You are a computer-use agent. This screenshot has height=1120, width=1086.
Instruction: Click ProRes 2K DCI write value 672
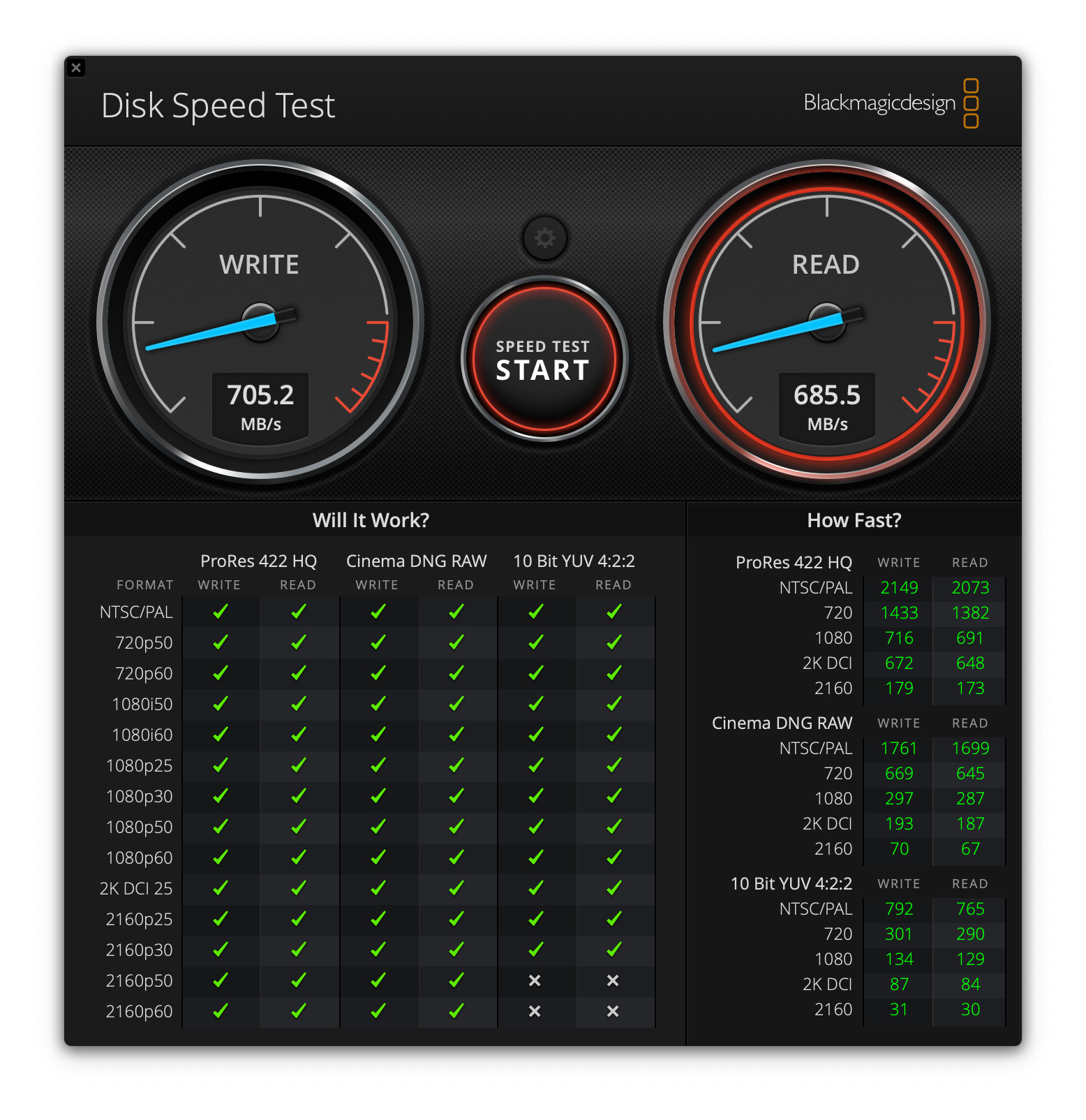pos(899,663)
